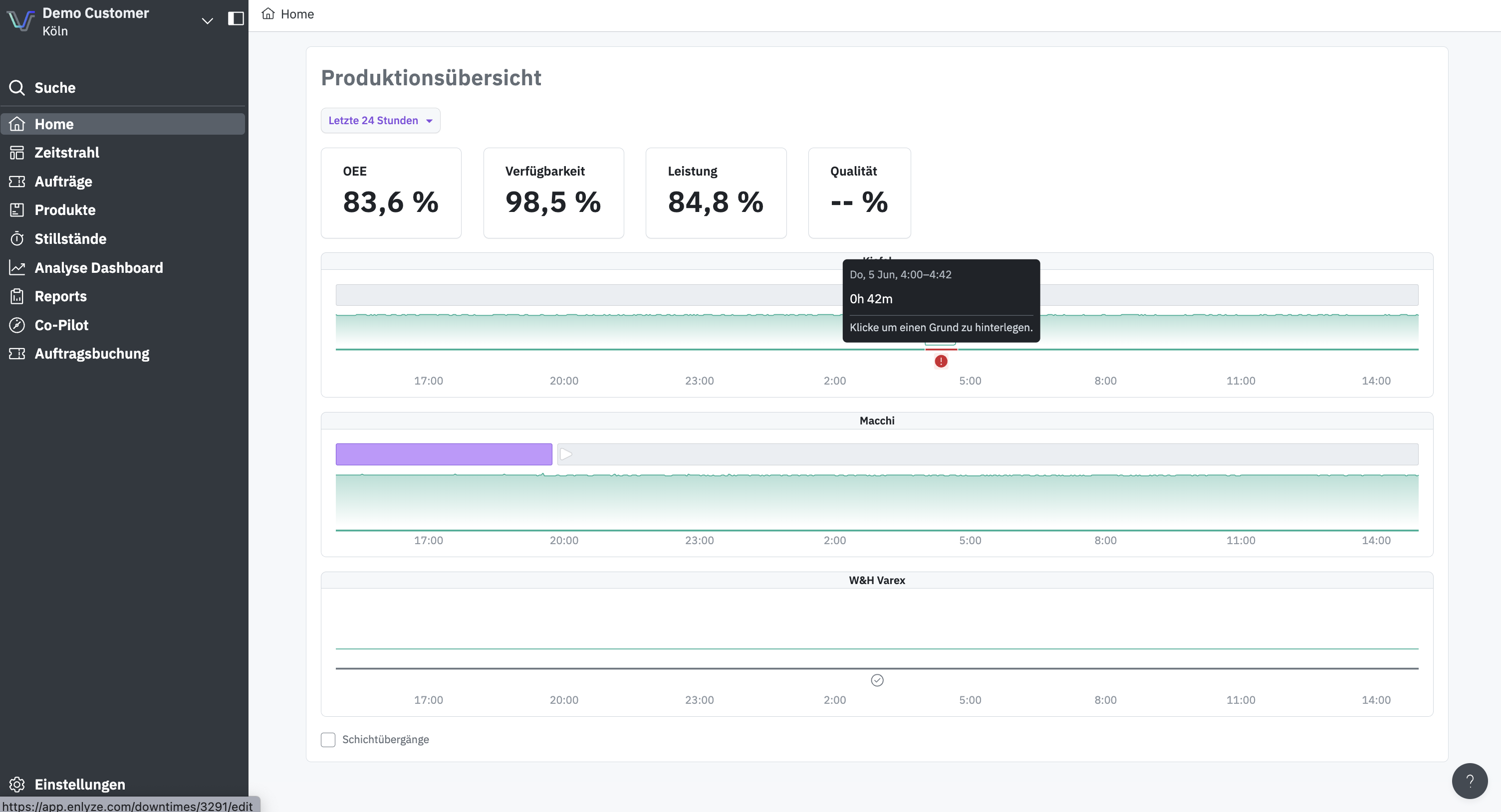This screenshot has height=812, width=1501.
Task: Open Auftragsbuchung from the sidebar
Action: pos(91,354)
